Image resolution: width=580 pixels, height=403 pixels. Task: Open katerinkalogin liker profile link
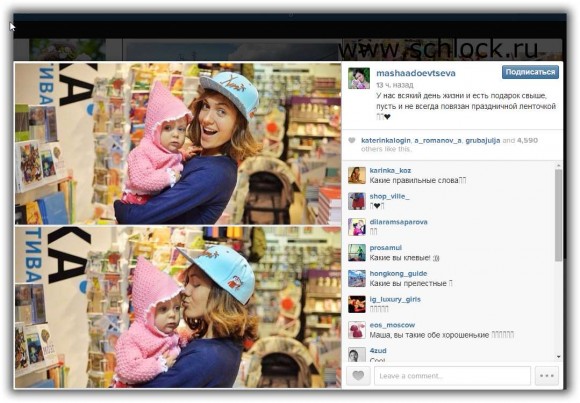coord(386,141)
